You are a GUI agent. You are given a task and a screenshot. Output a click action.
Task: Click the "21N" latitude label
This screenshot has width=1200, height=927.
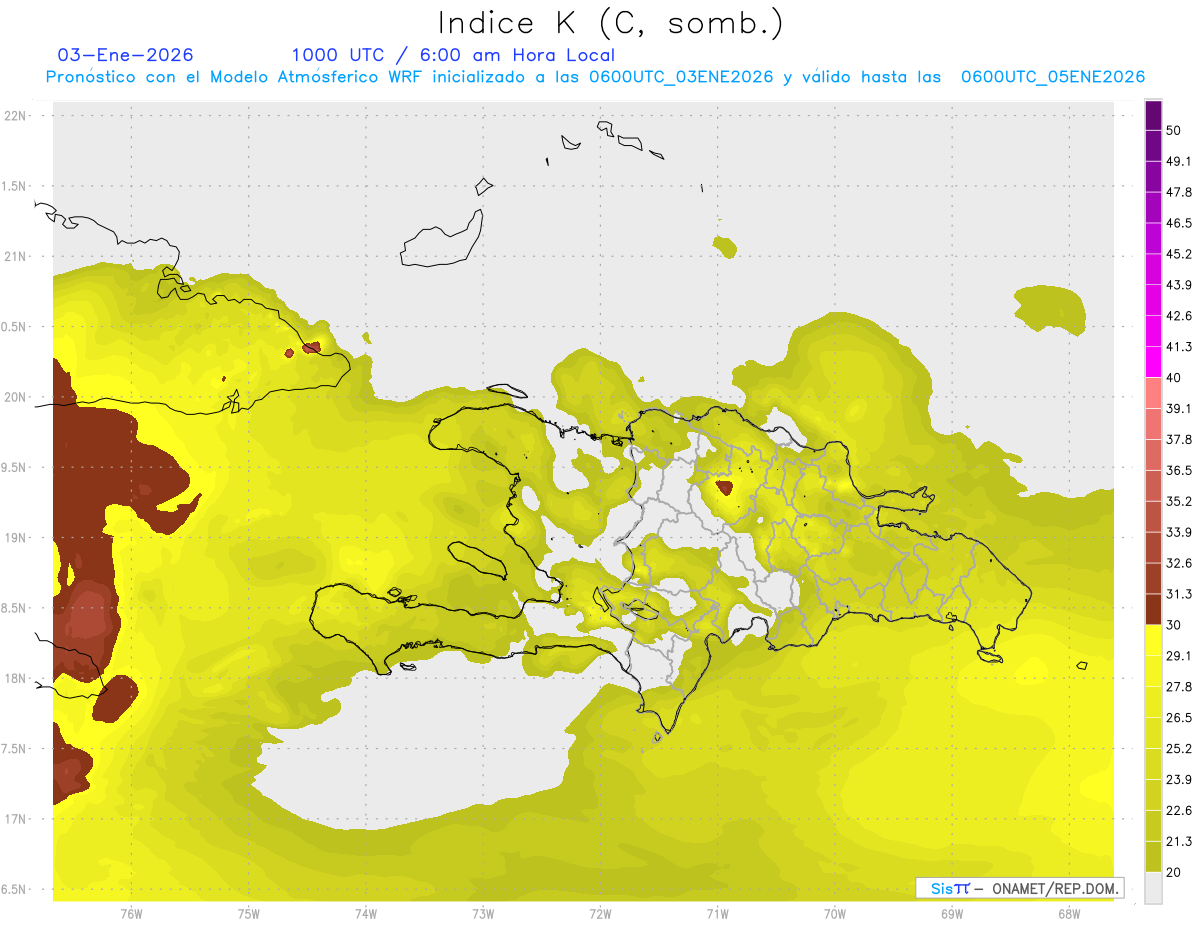point(16,256)
